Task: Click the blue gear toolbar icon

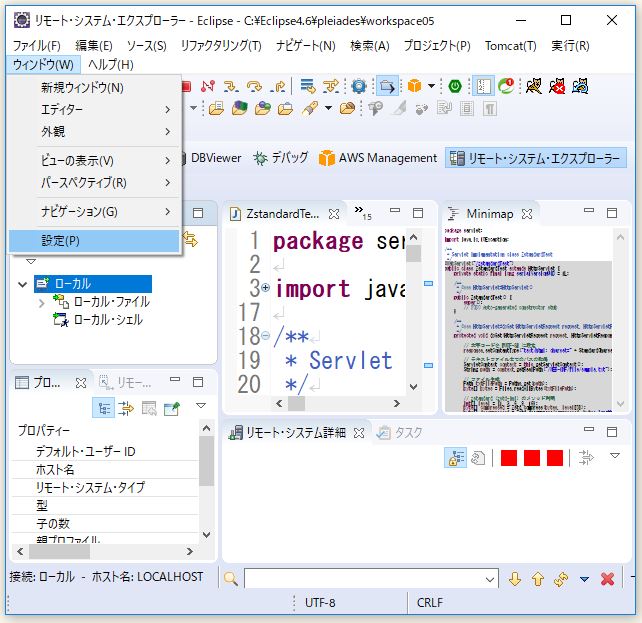Action: coord(359,86)
